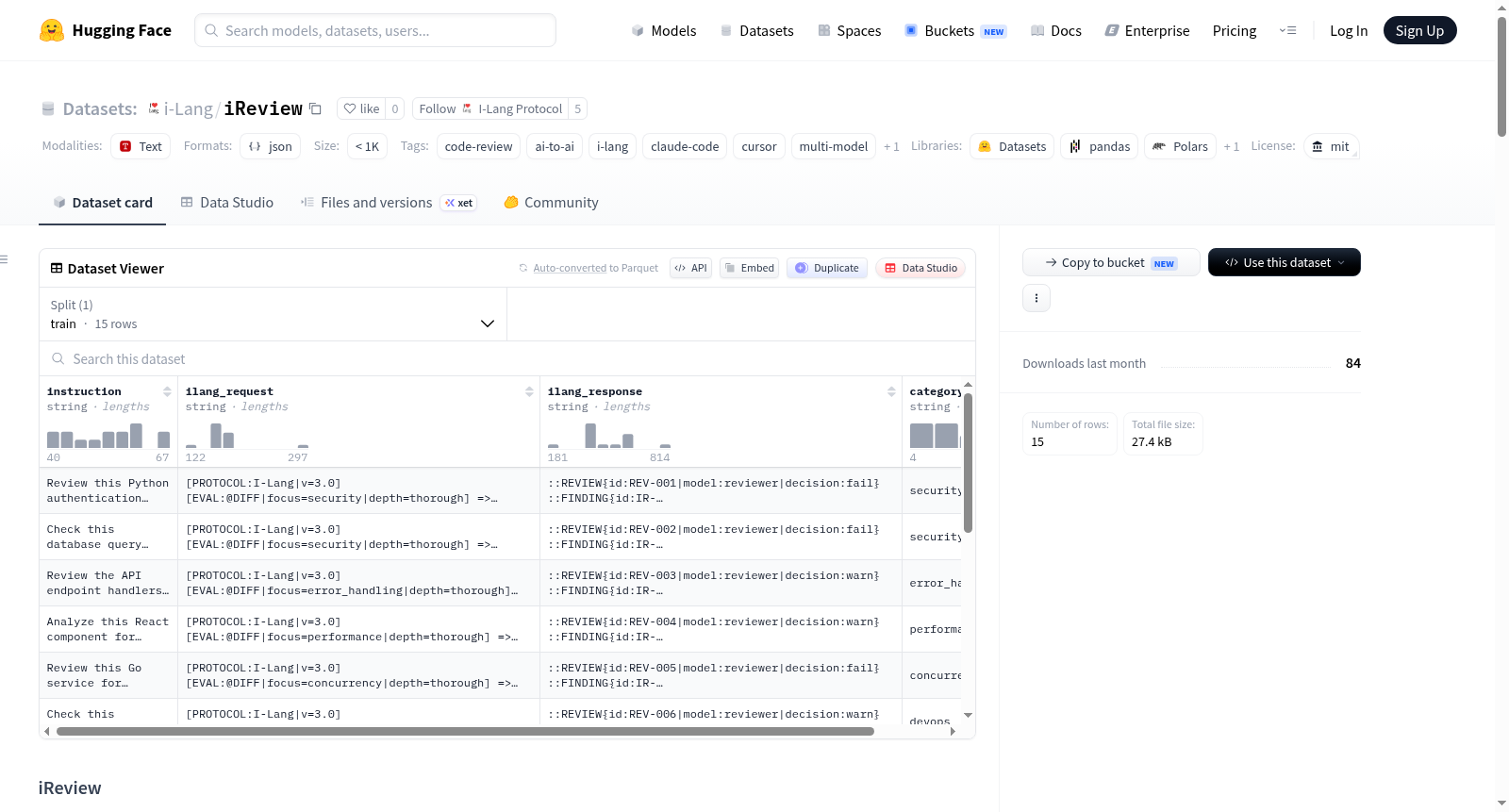Copy dataset name with the copy icon
This screenshot has width=1509, height=812.
tap(315, 108)
